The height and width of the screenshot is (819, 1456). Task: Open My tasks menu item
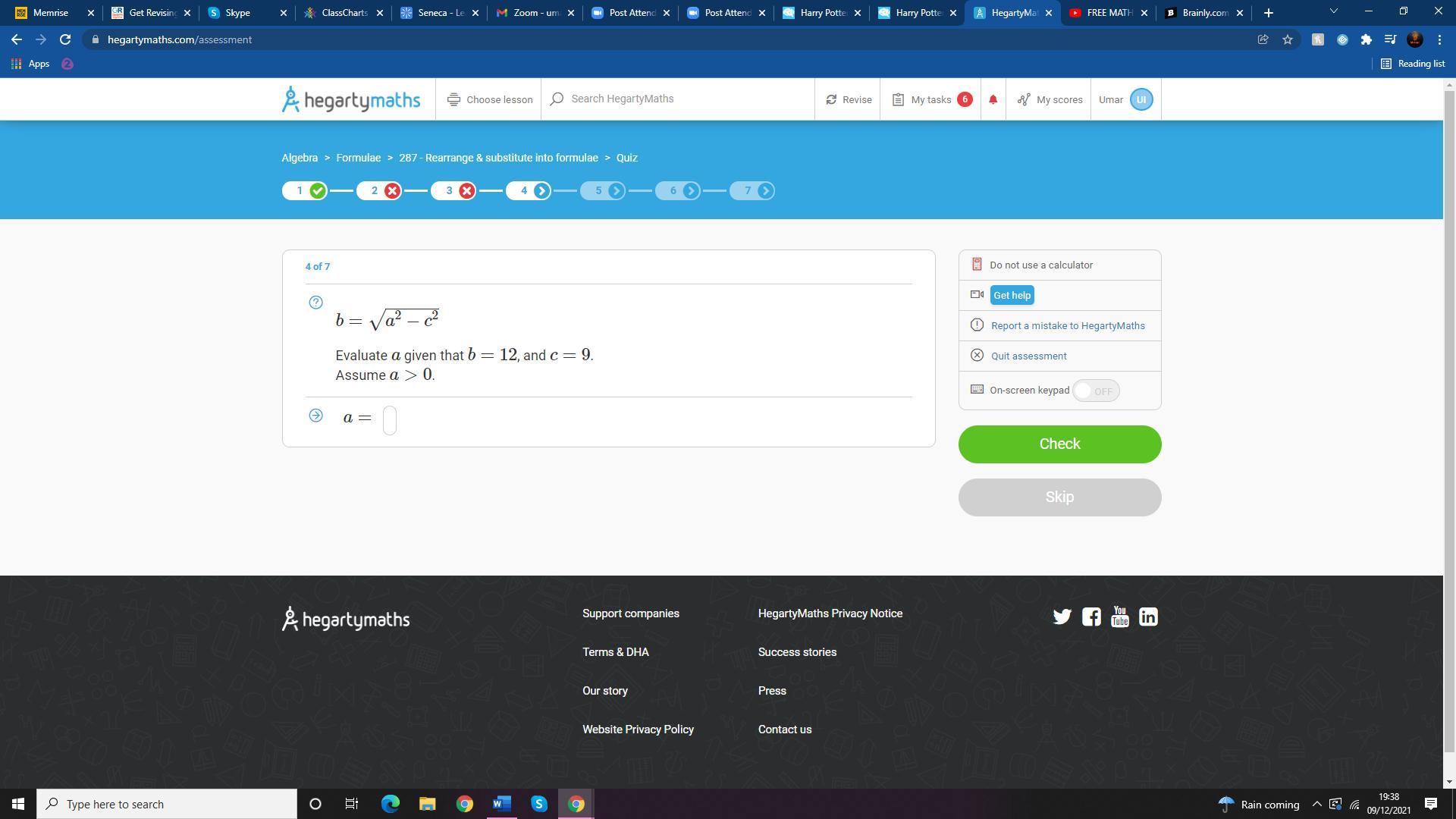coord(930,99)
